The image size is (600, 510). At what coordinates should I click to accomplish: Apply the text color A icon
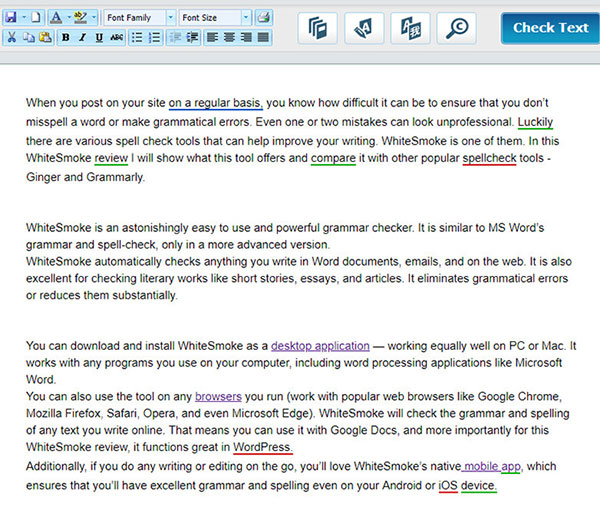[x=56, y=17]
